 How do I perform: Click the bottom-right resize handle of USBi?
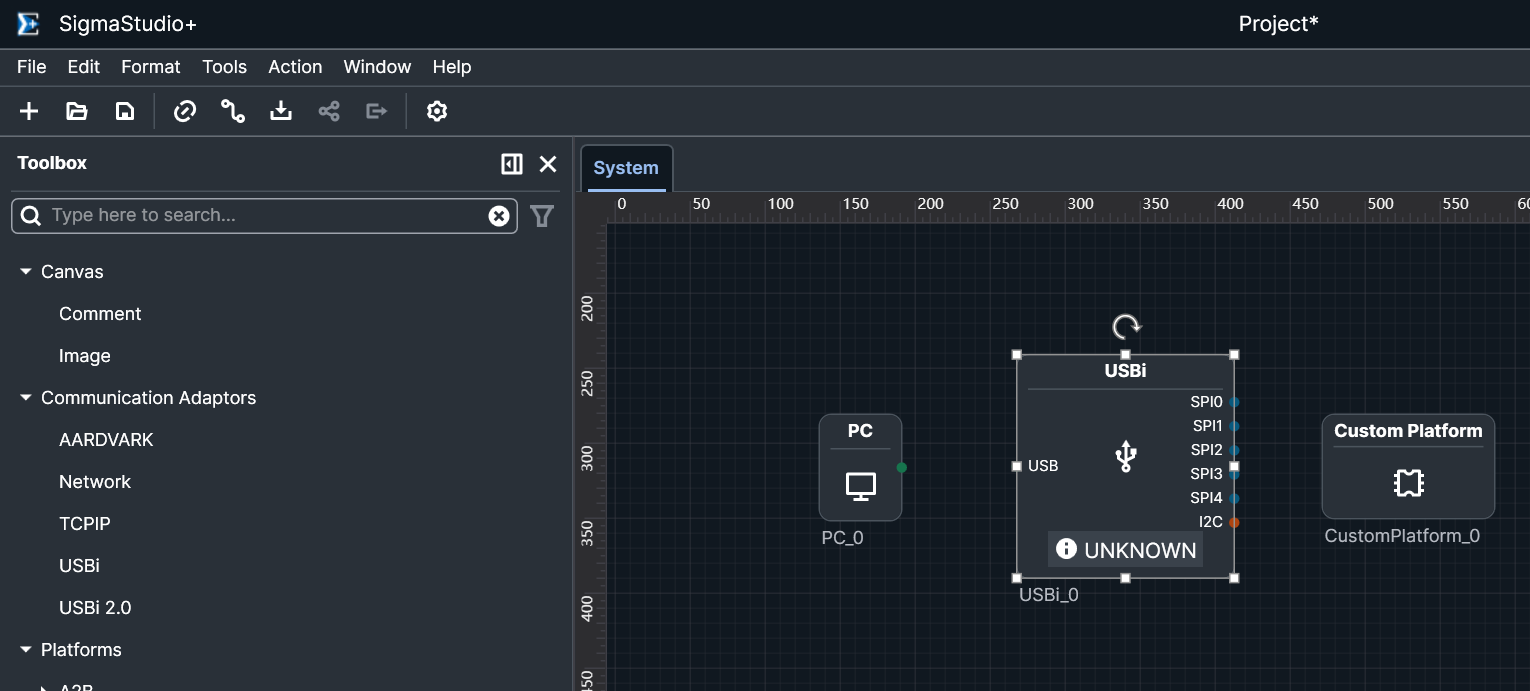coord(1234,578)
